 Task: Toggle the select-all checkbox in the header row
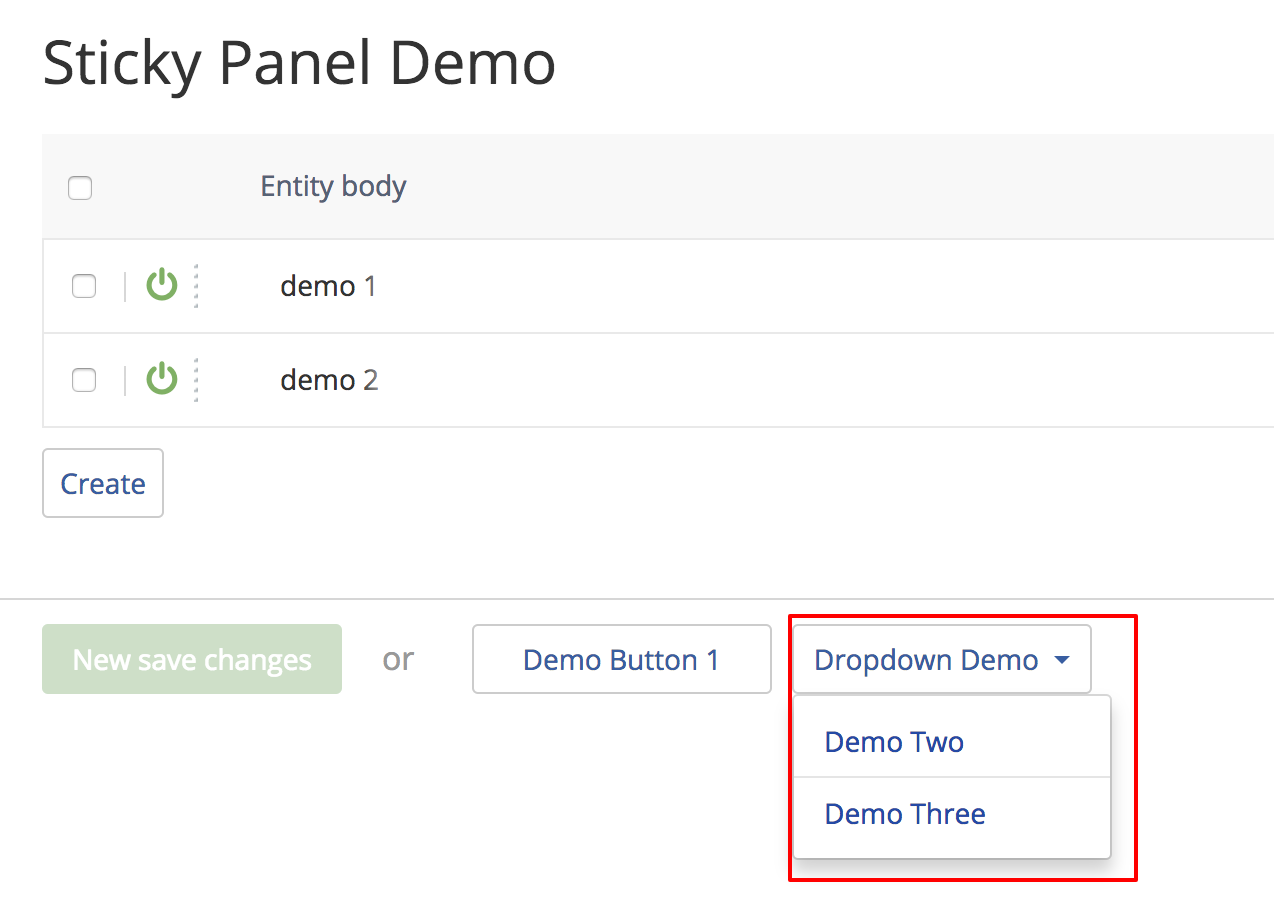tap(80, 187)
